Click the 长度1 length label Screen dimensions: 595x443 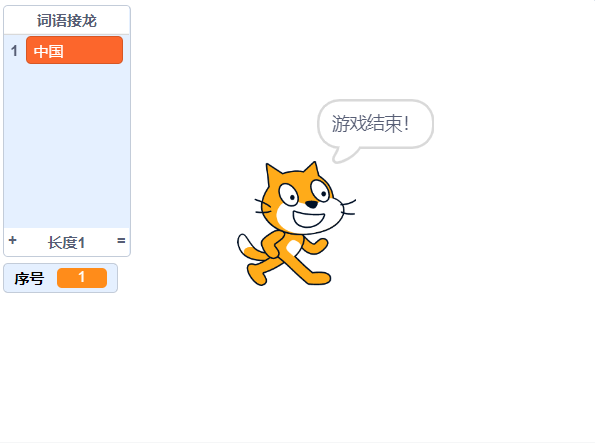pos(66,243)
